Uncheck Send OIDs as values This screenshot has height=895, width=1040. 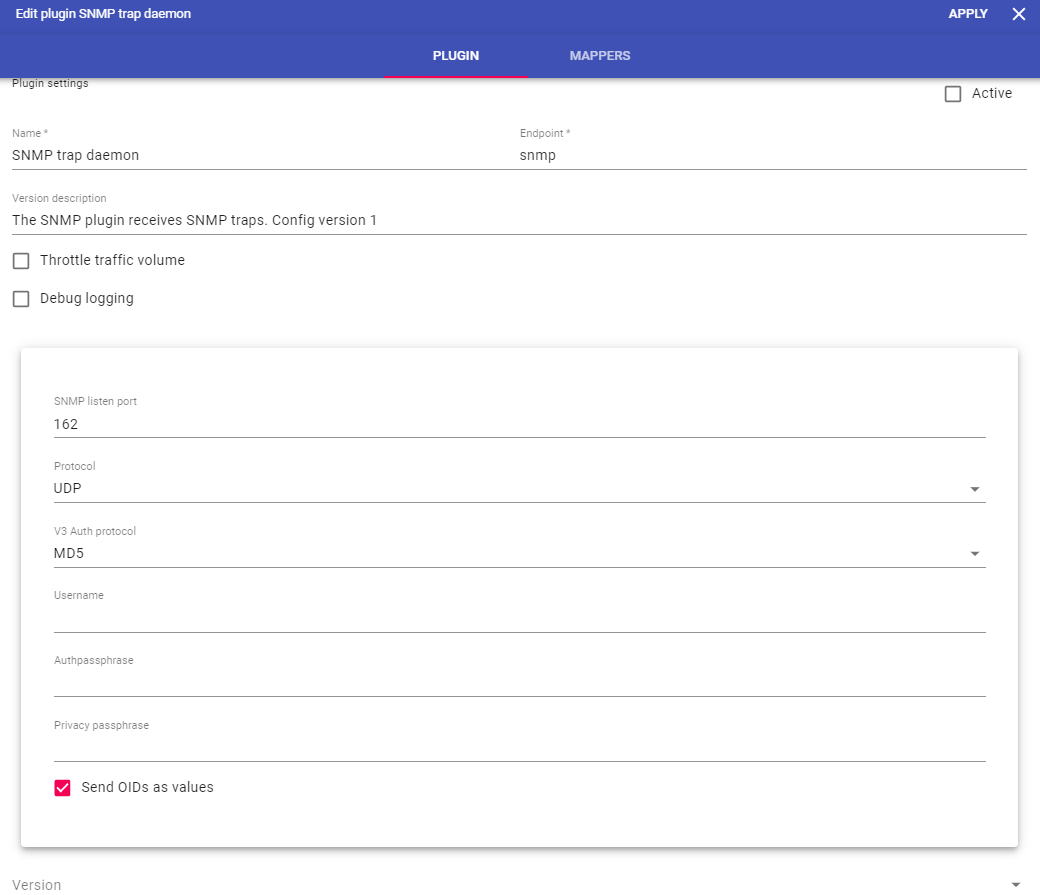63,788
